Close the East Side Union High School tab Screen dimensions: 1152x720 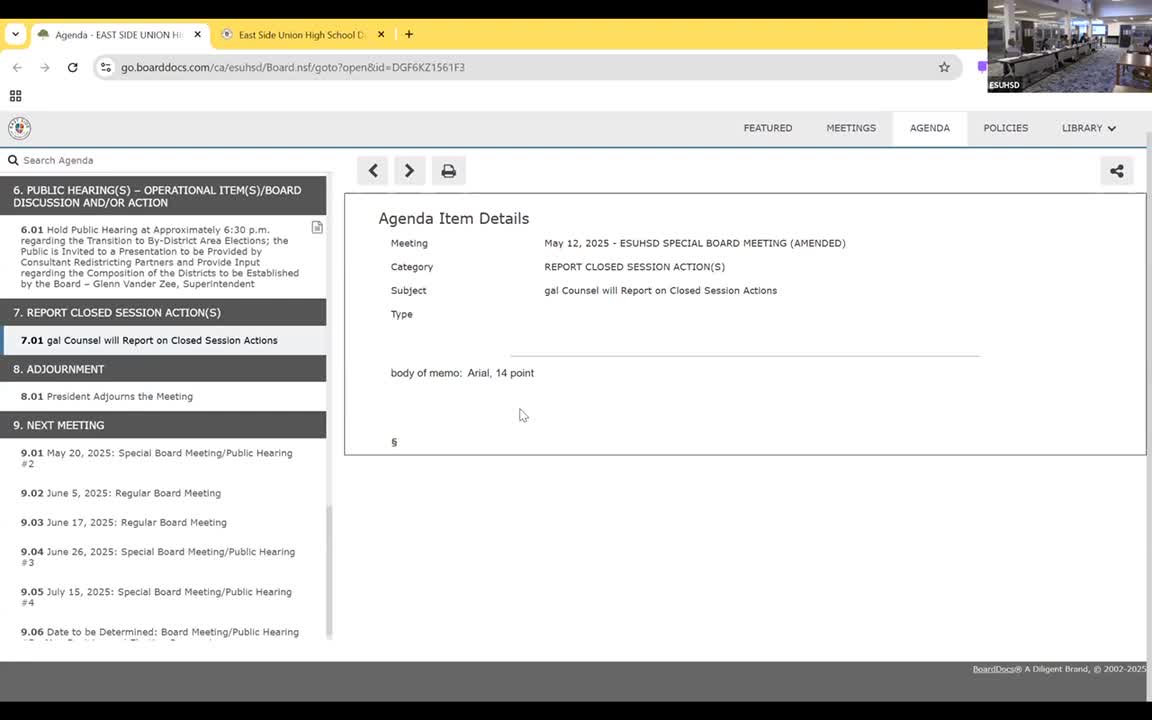point(381,34)
